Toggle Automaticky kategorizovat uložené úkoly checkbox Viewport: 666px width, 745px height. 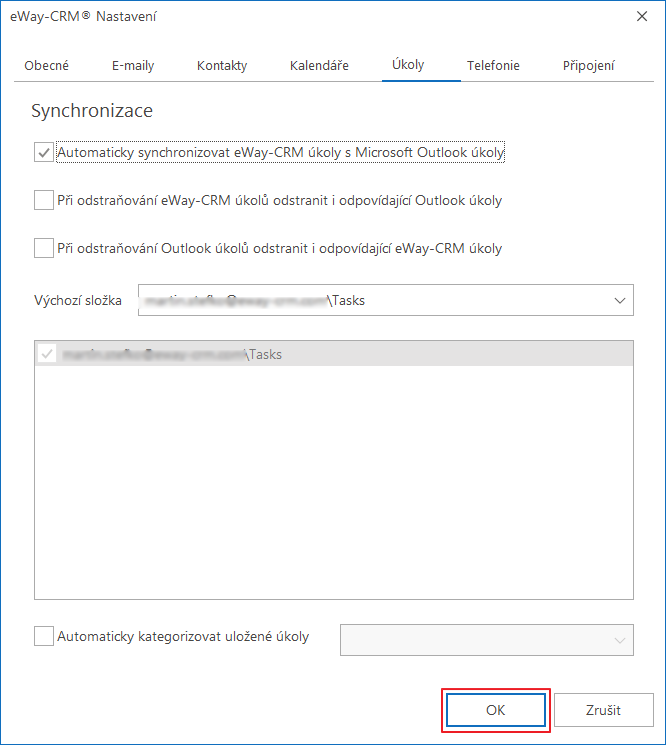click(44, 636)
